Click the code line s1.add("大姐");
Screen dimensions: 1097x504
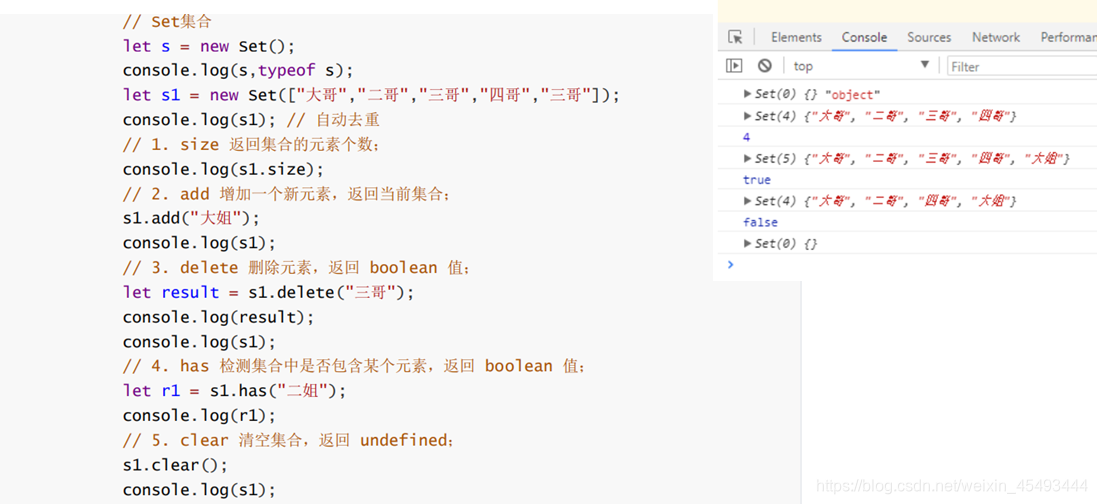click(191, 218)
